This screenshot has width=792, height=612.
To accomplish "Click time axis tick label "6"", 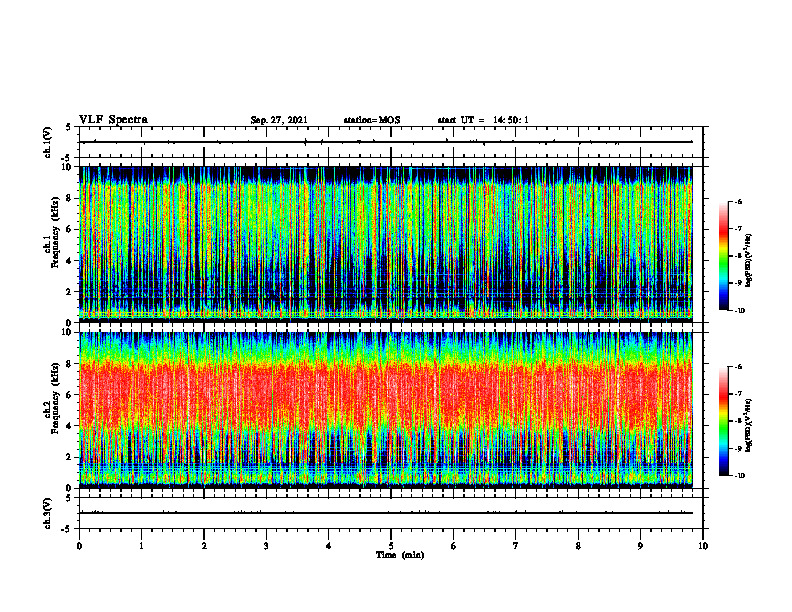I will 454,546.
